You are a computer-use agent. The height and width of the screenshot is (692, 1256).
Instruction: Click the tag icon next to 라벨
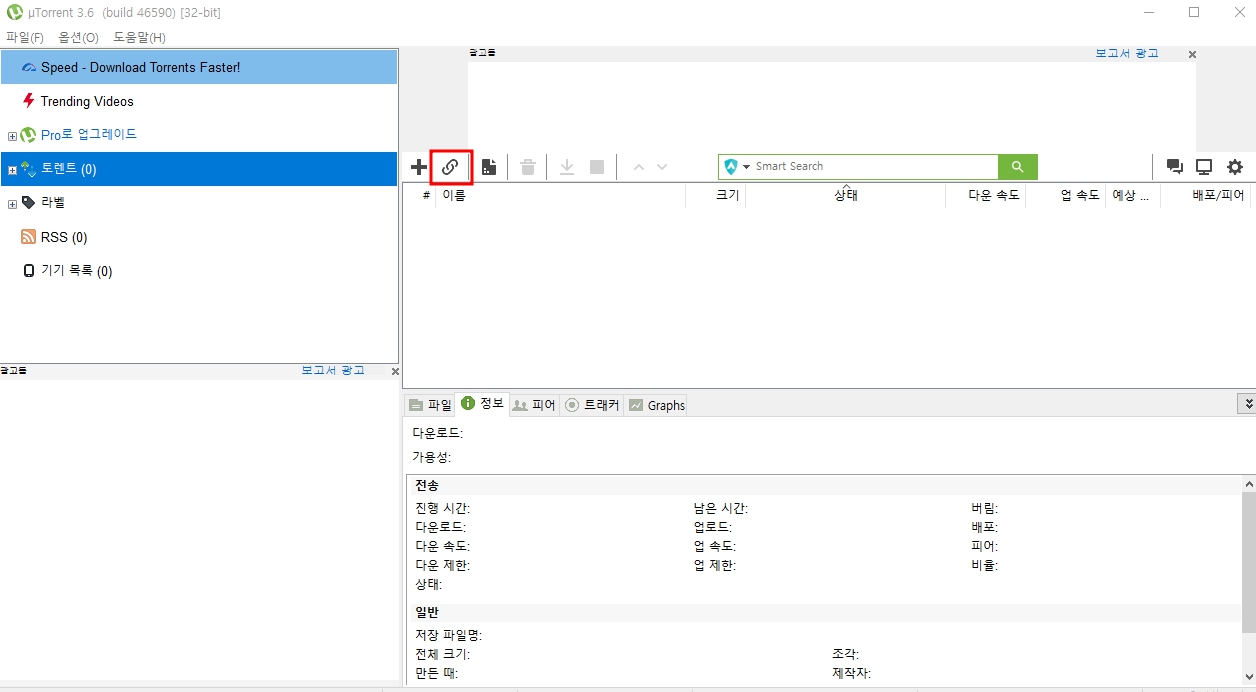pos(28,202)
